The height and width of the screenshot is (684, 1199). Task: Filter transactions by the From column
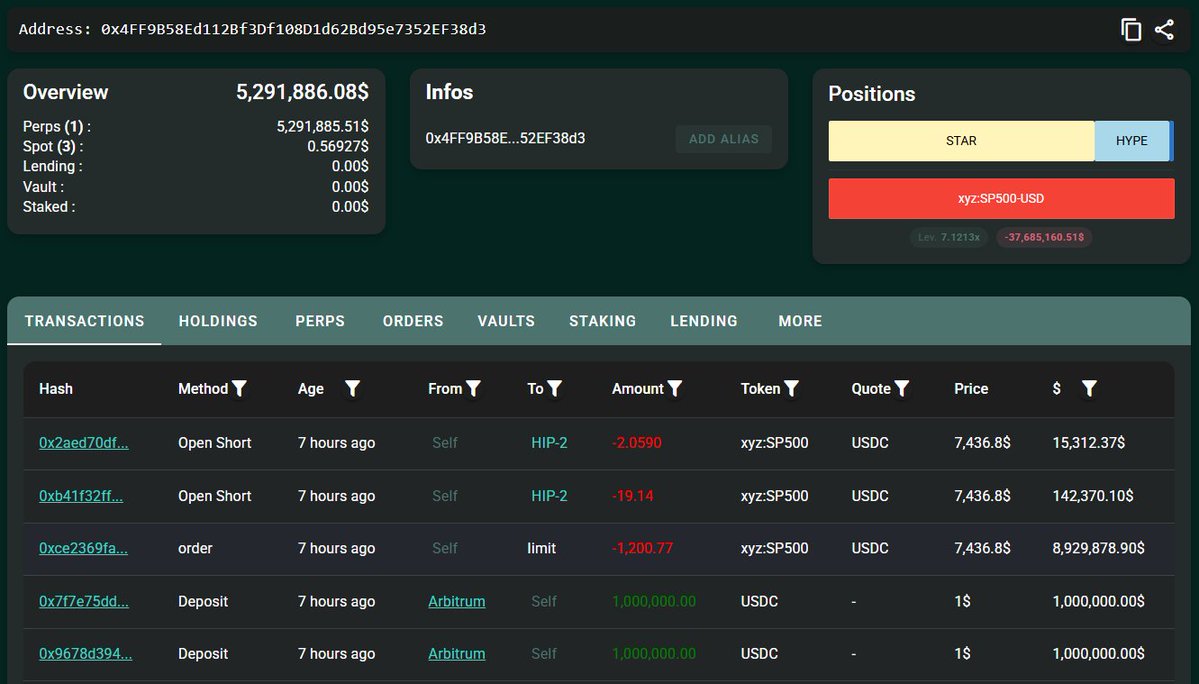[x=473, y=389]
